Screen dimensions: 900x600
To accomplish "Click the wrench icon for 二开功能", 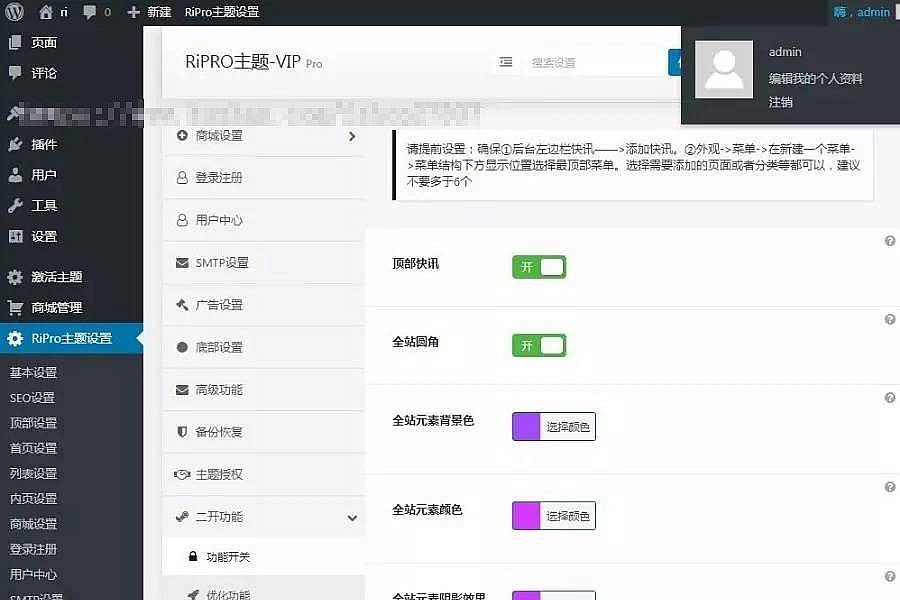I will pyautogui.click(x=182, y=516).
